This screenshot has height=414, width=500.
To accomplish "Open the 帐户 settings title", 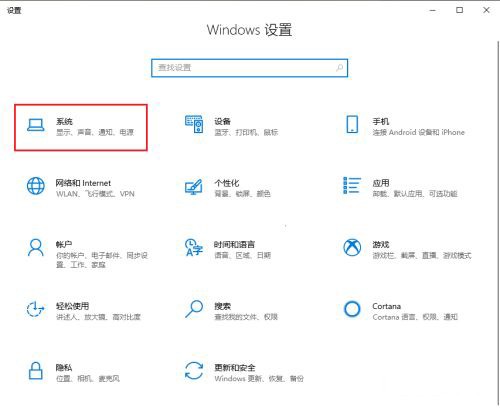I will point(64,245).
